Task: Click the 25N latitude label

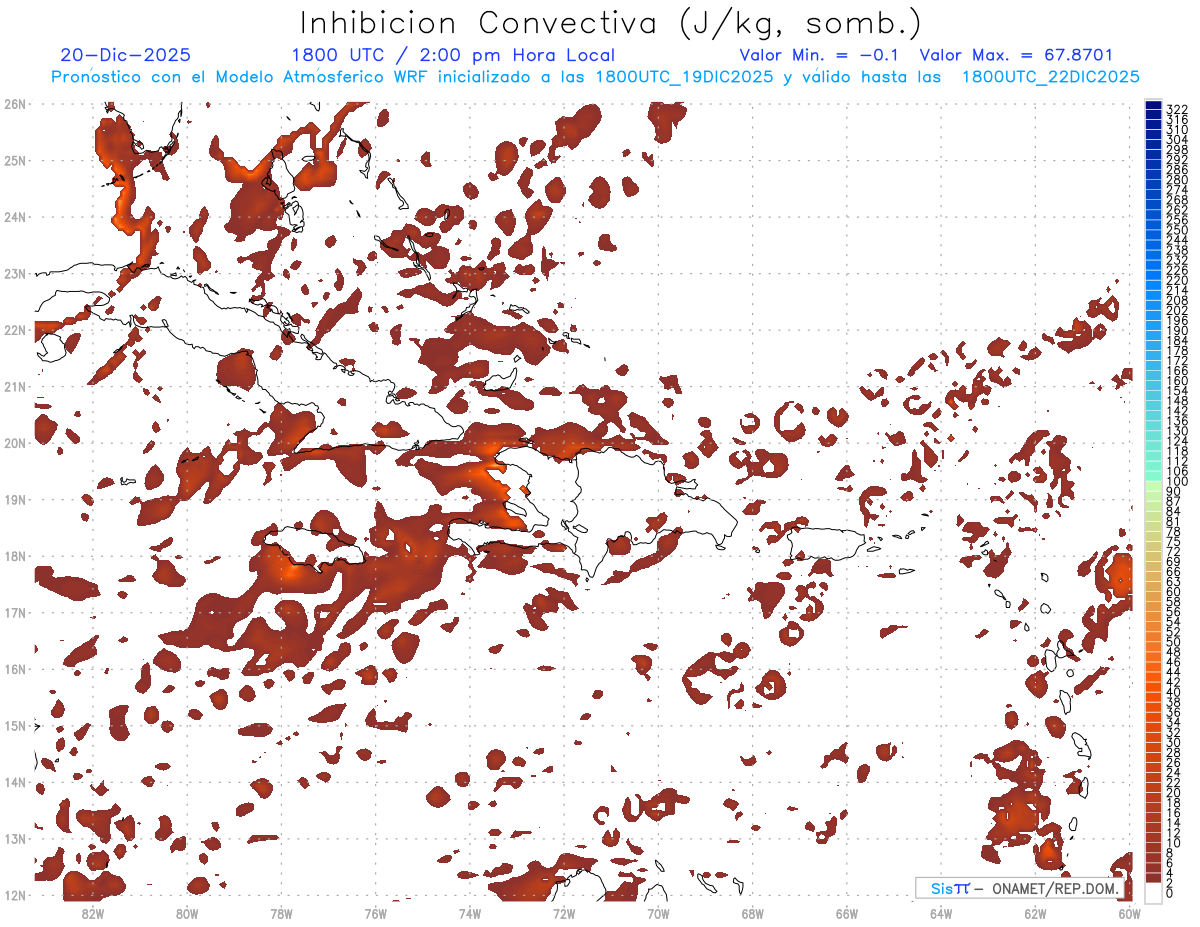Action: 15,160
